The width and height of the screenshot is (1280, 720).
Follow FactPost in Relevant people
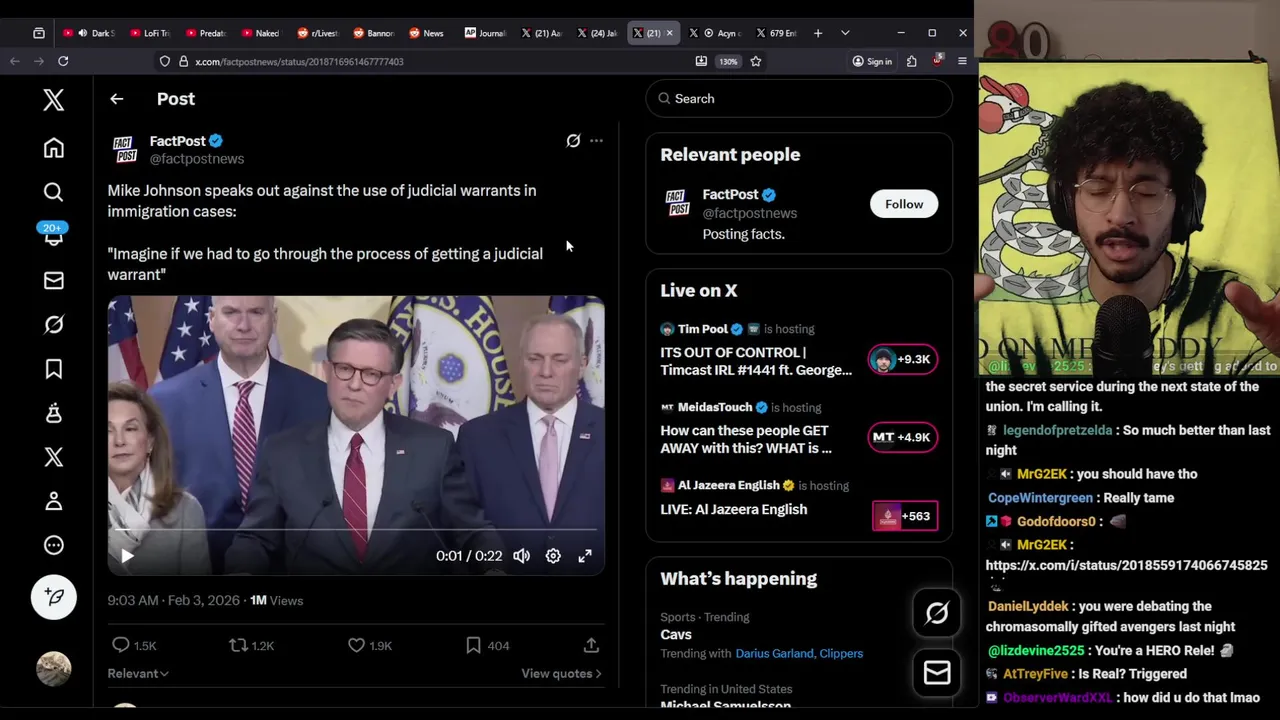[904, 204]
